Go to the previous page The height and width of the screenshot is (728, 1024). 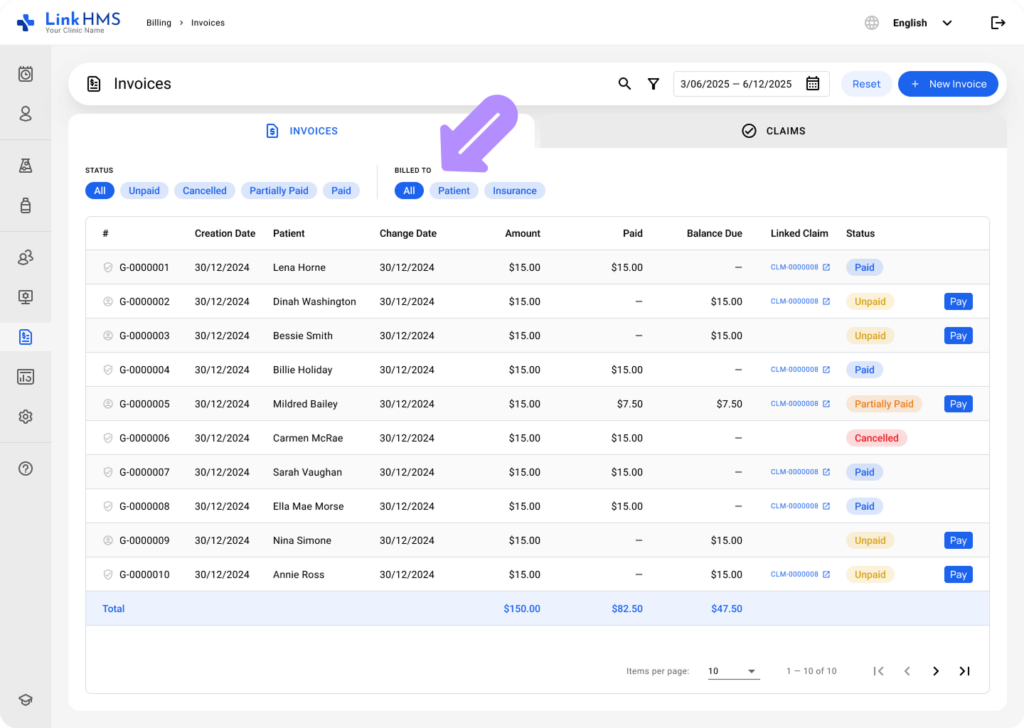click(x=907, y=671)
